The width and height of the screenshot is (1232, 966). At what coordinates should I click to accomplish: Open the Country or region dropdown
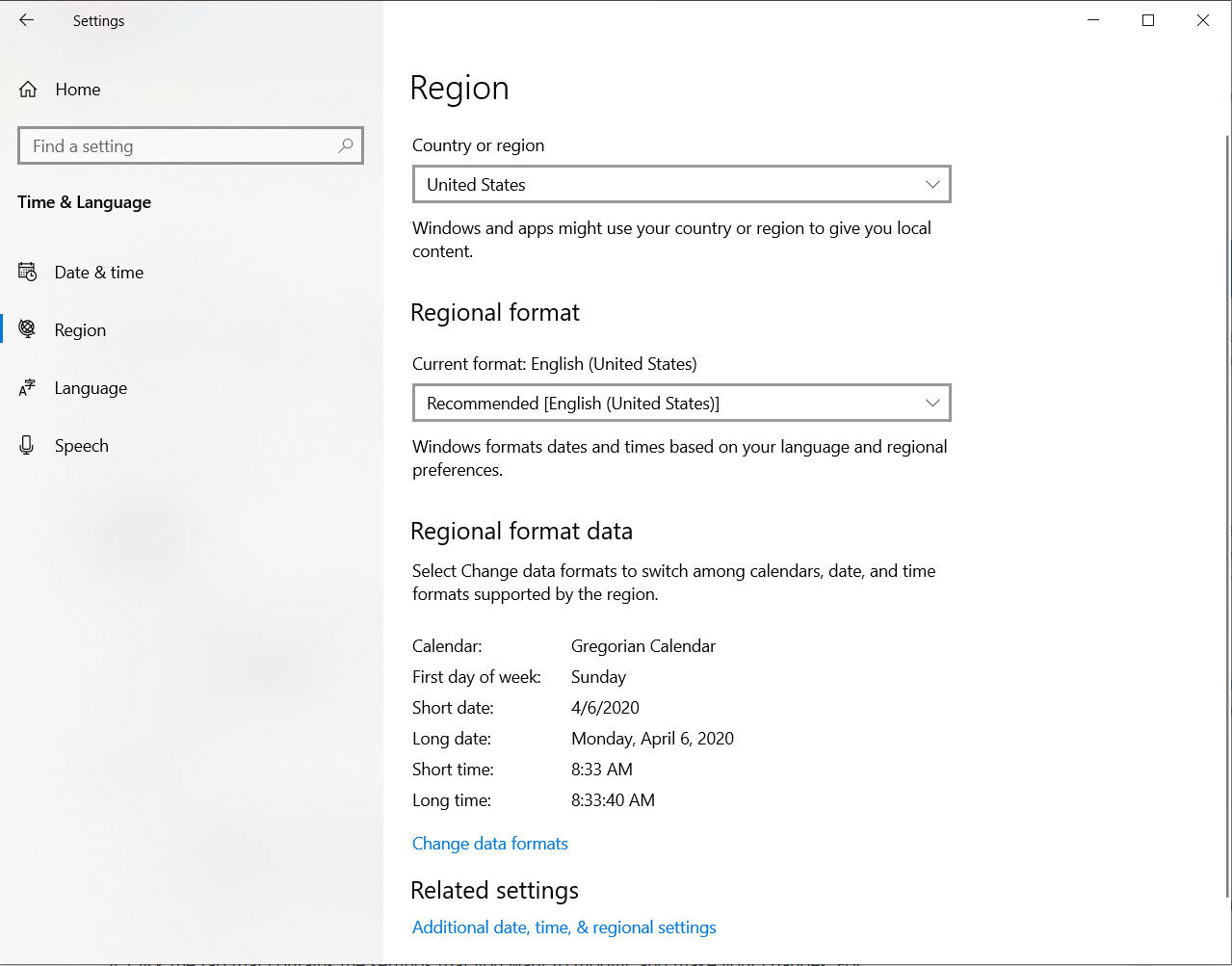681,184
